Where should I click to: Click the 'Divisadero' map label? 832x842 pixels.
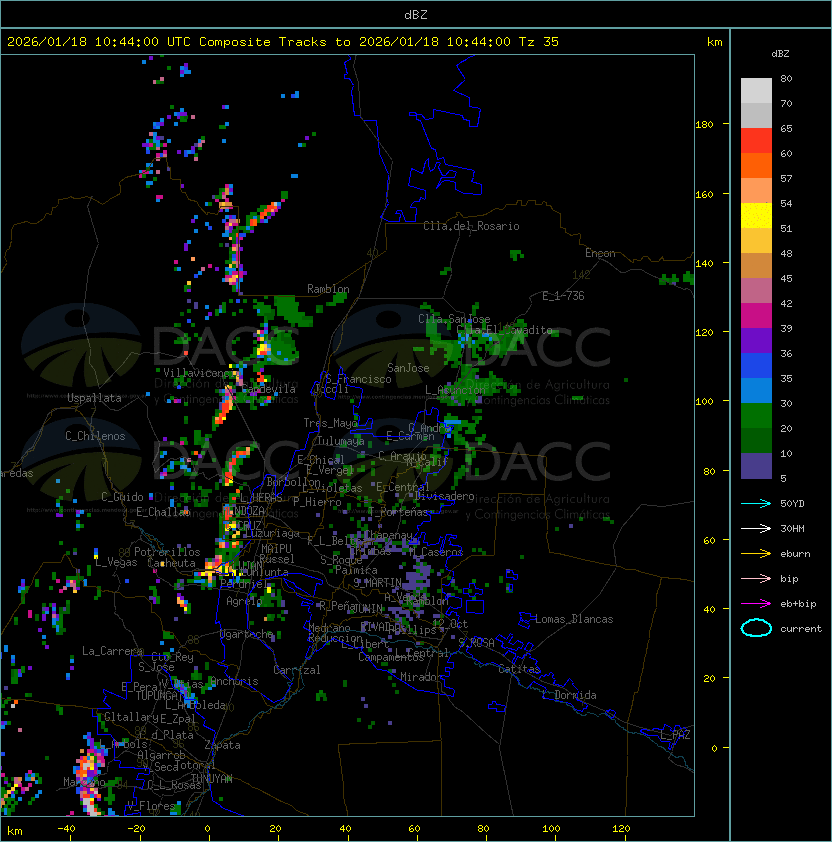pos(445,496)
